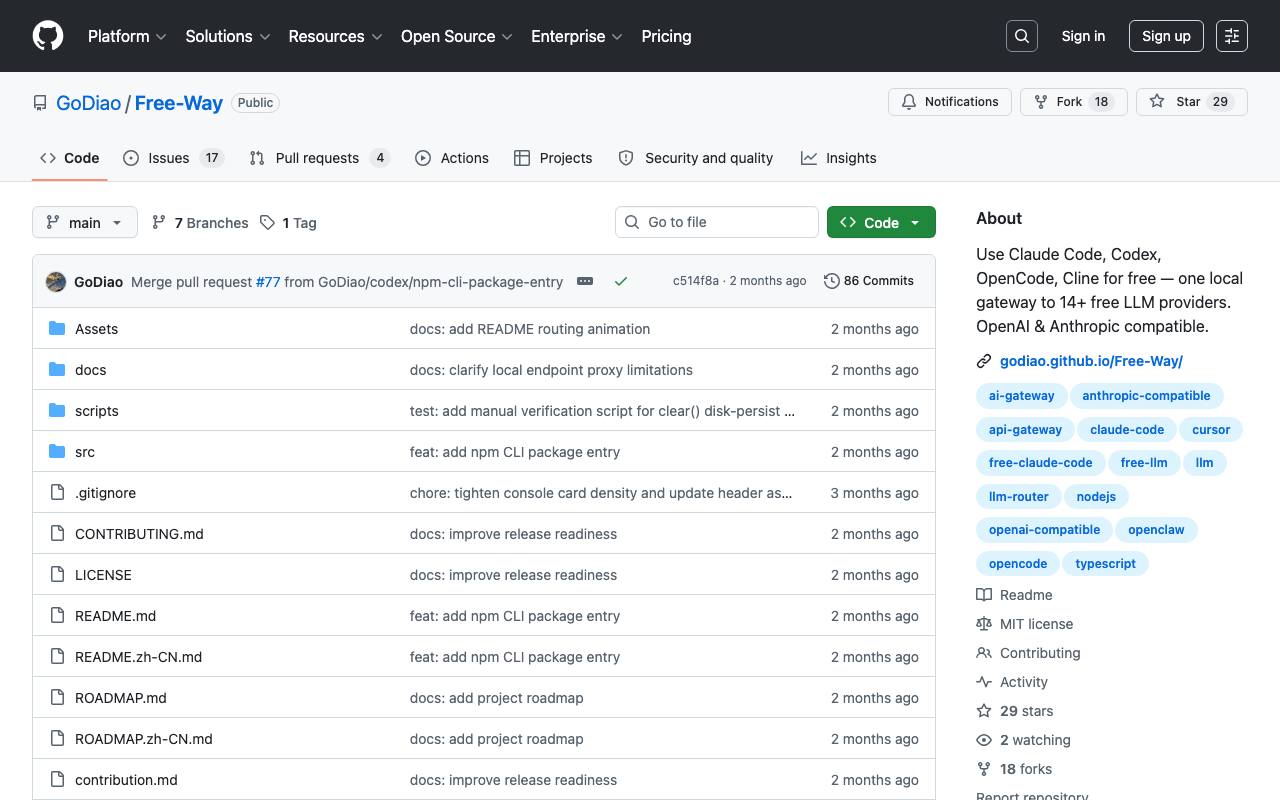Click the ROADMAP.zh-CN.md file icon
Screen dimensions: 1280x800
point(57,738)
